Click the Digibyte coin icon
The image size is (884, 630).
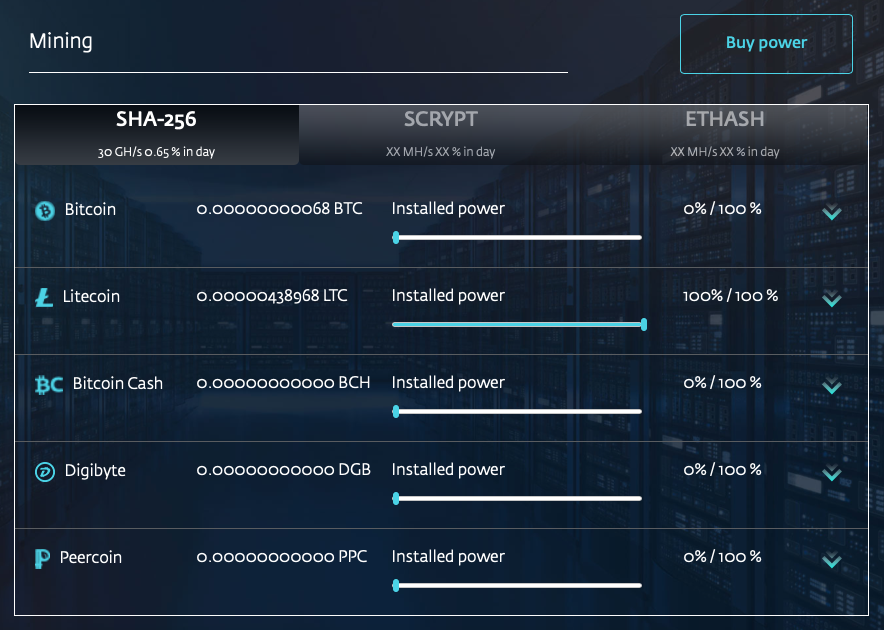pos(44,472)
